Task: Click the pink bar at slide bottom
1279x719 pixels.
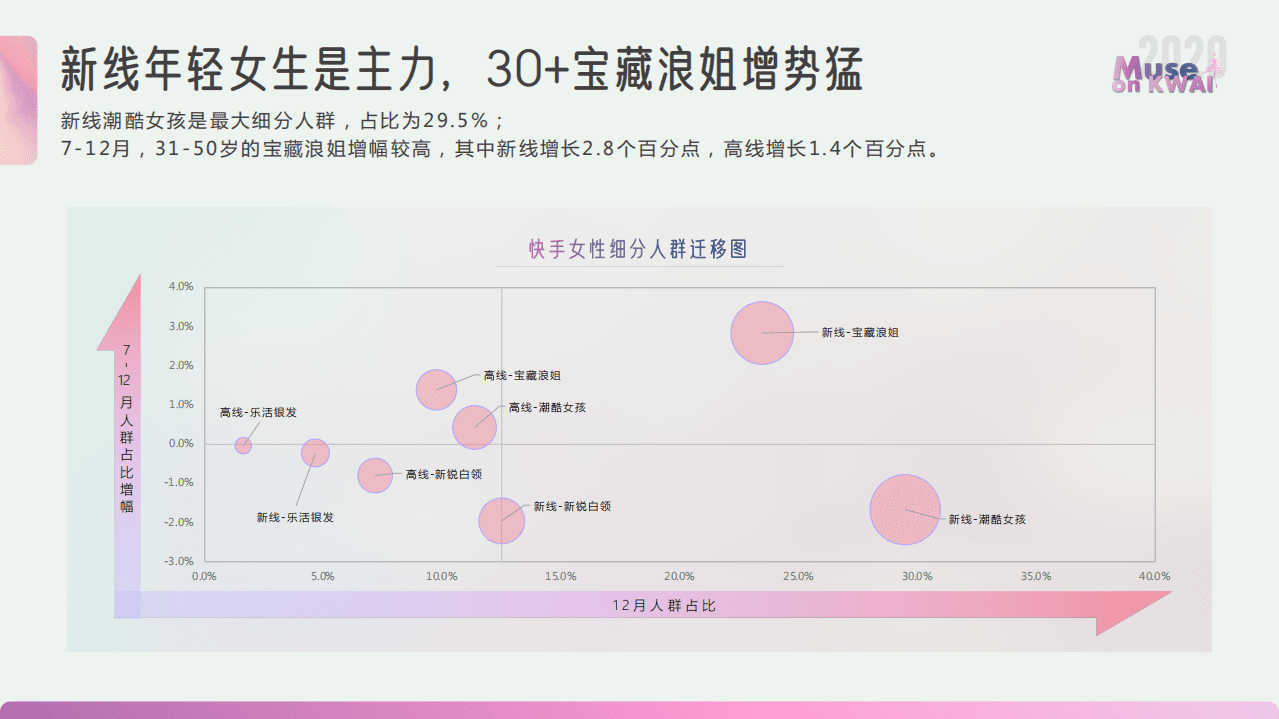Action: coord(639,709)
